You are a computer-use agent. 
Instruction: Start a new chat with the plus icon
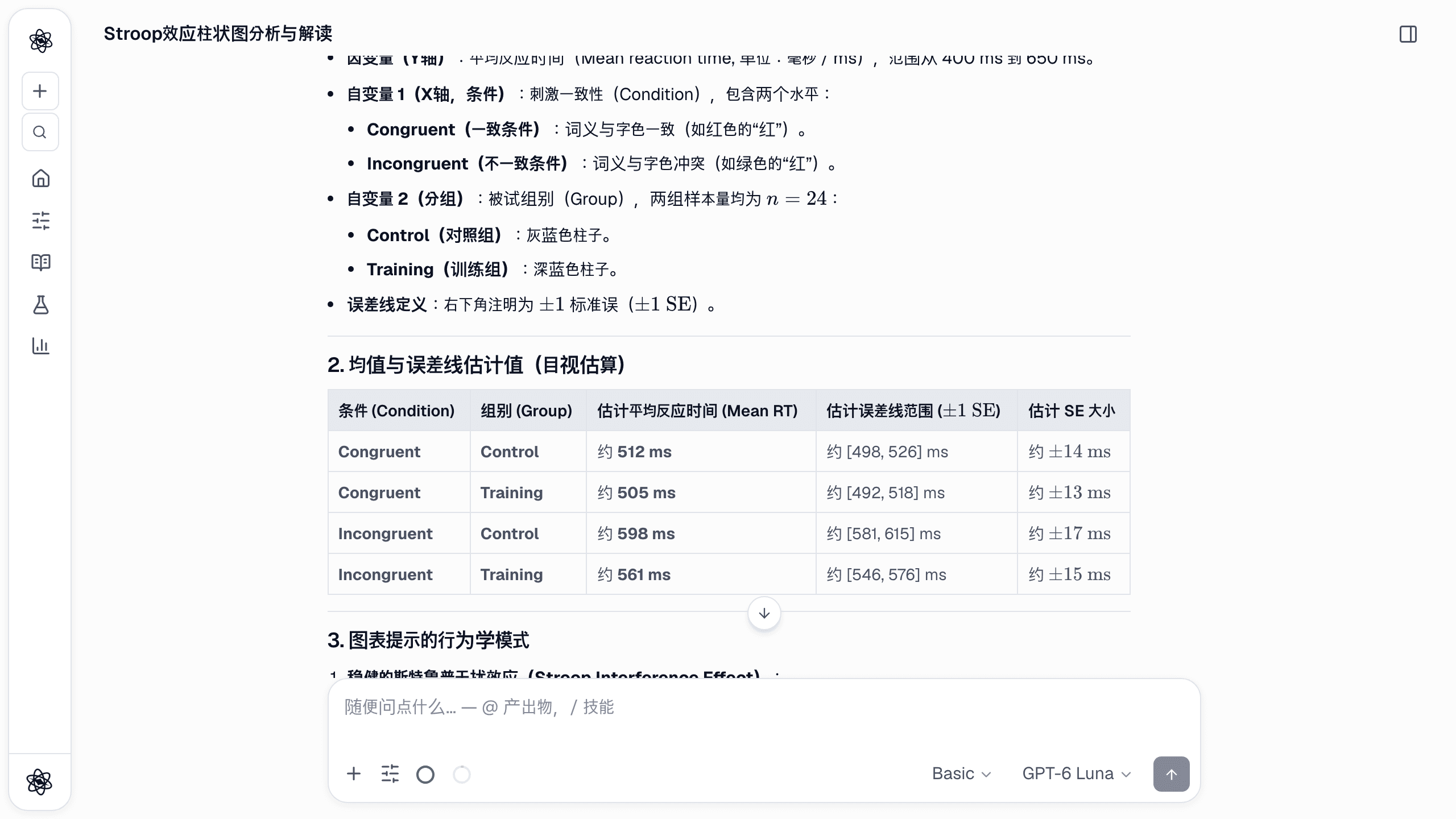(40, 91)
